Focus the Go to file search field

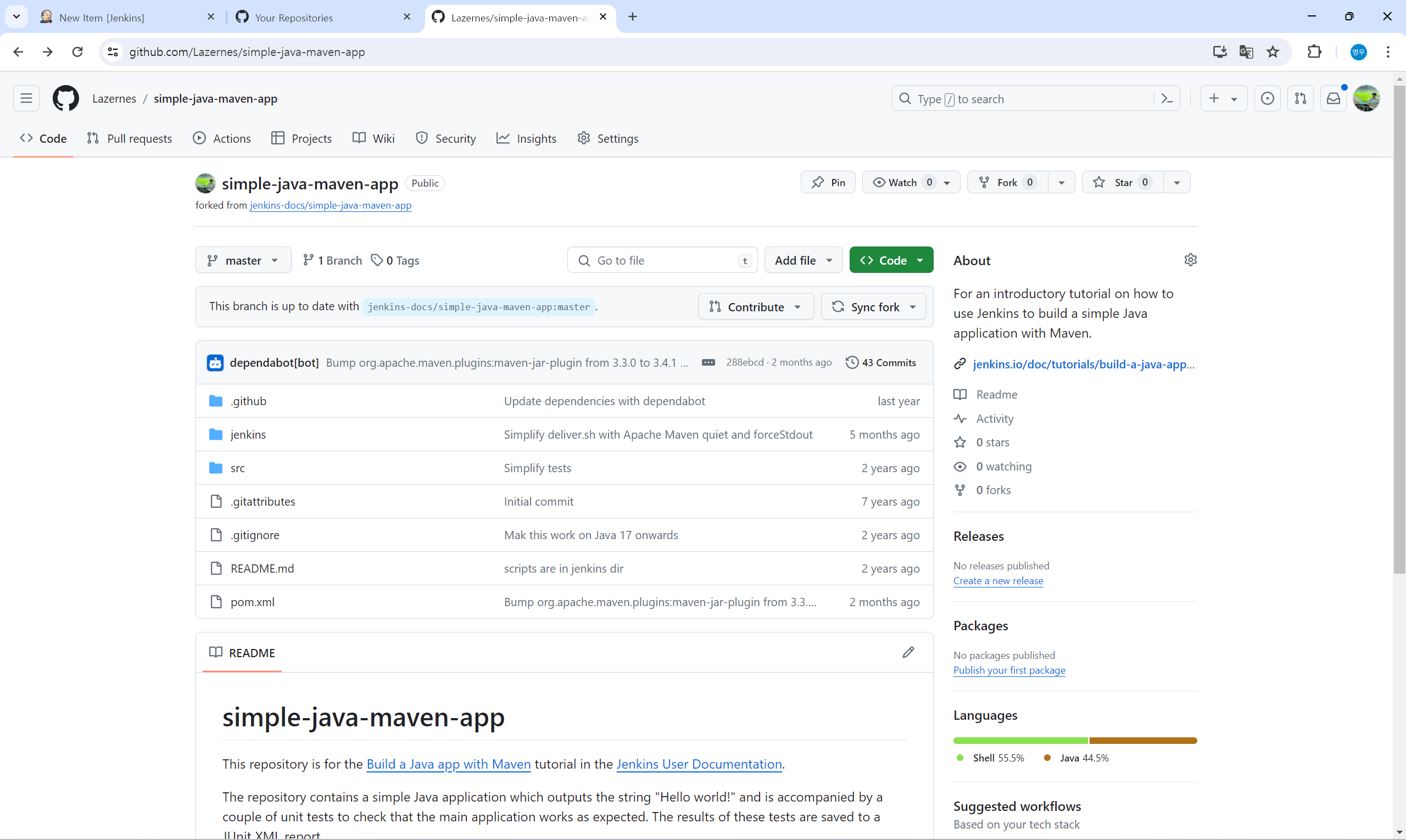click(662, 260)
